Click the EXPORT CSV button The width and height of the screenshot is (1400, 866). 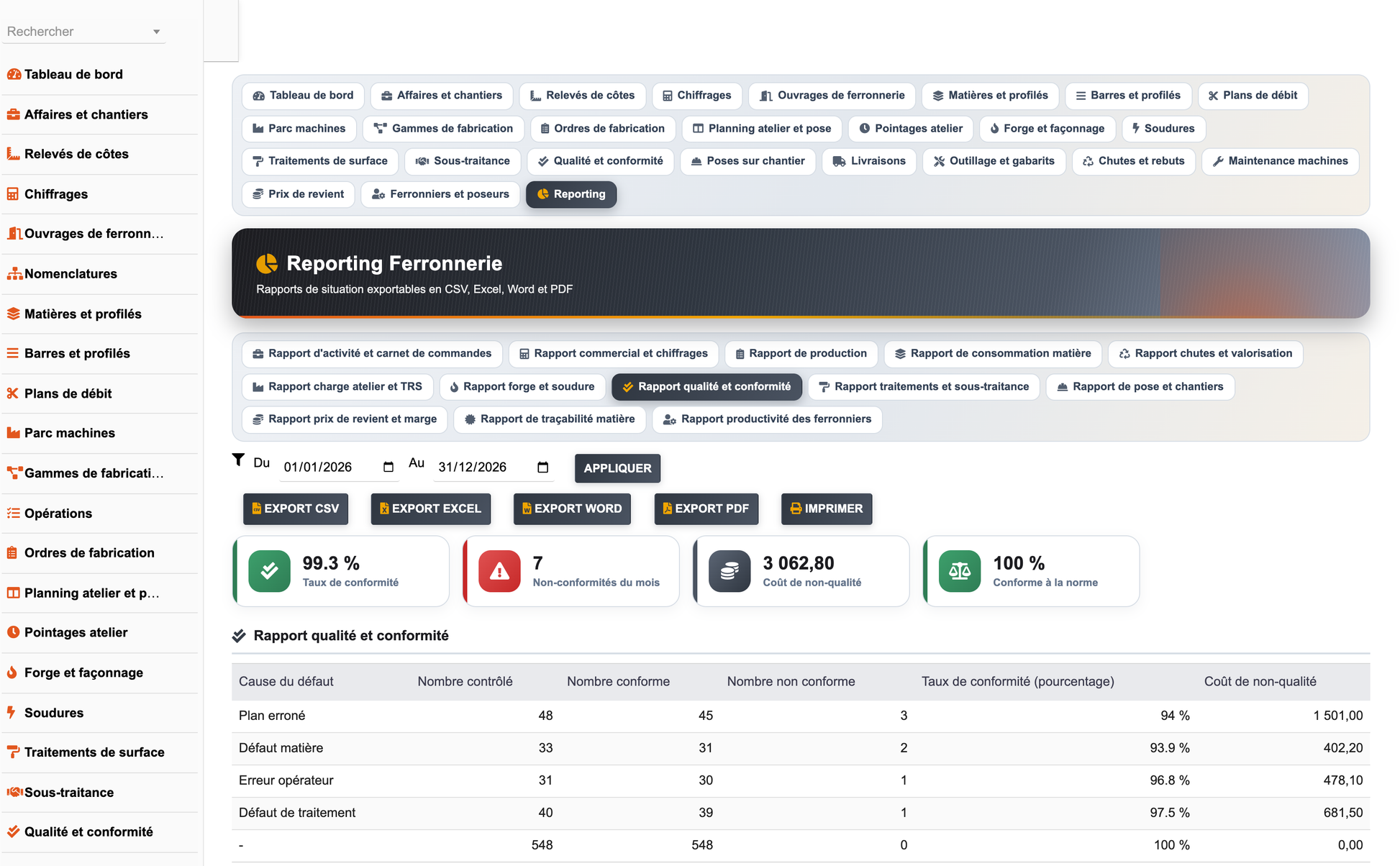tap(296, 509)
